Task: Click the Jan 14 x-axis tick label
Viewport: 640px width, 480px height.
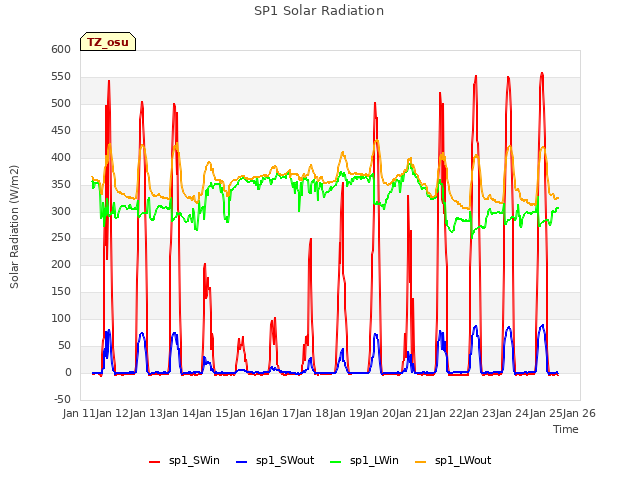Action: [x=179, y=413]
